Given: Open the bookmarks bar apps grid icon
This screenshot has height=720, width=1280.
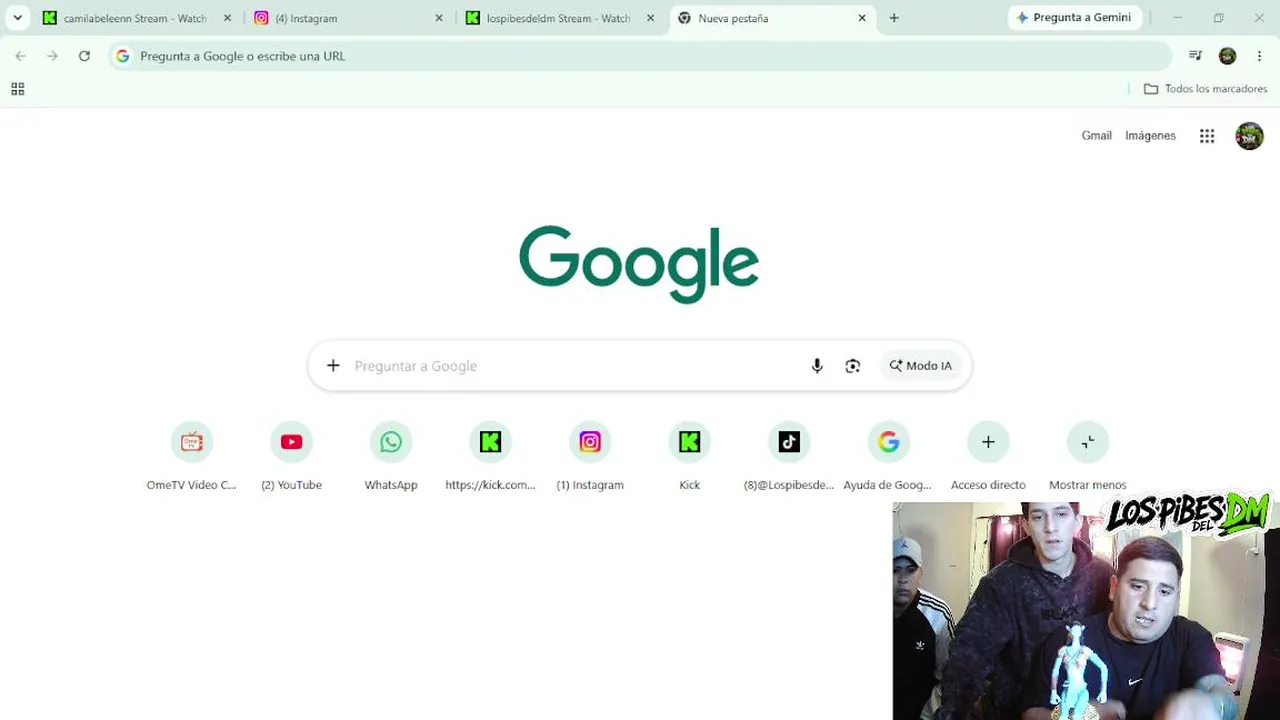Looking at the screenshot, I should pyautogui.click(x=17, y=89).
